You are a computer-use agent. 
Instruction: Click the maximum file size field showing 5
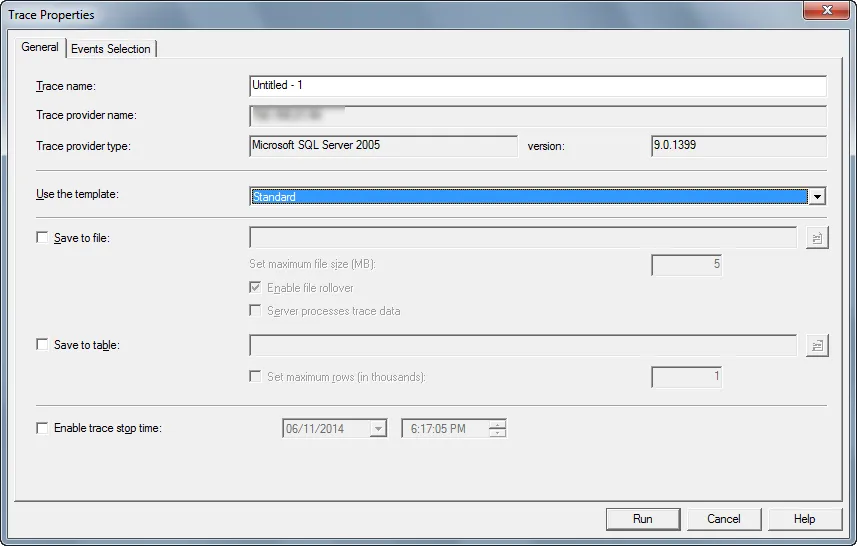(686, 265)
